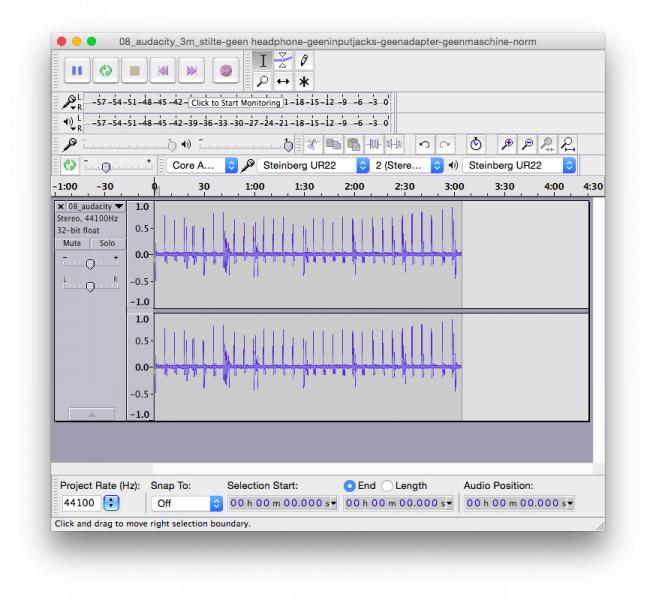Select the Multi-tool asterisk icon
This screenshot has height=600, width=656.
point(304,82)
